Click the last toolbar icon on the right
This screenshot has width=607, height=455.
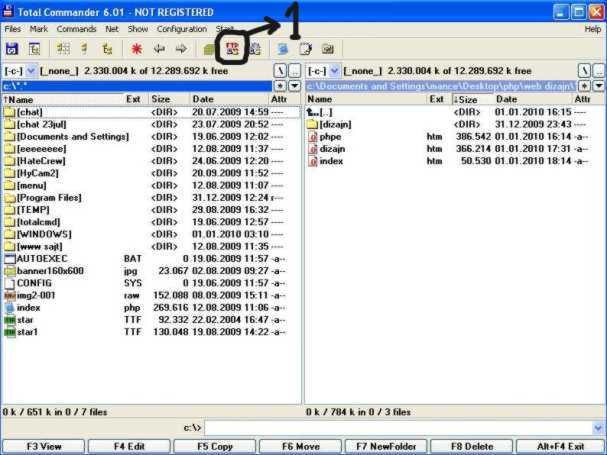click(x=328, y=49)
